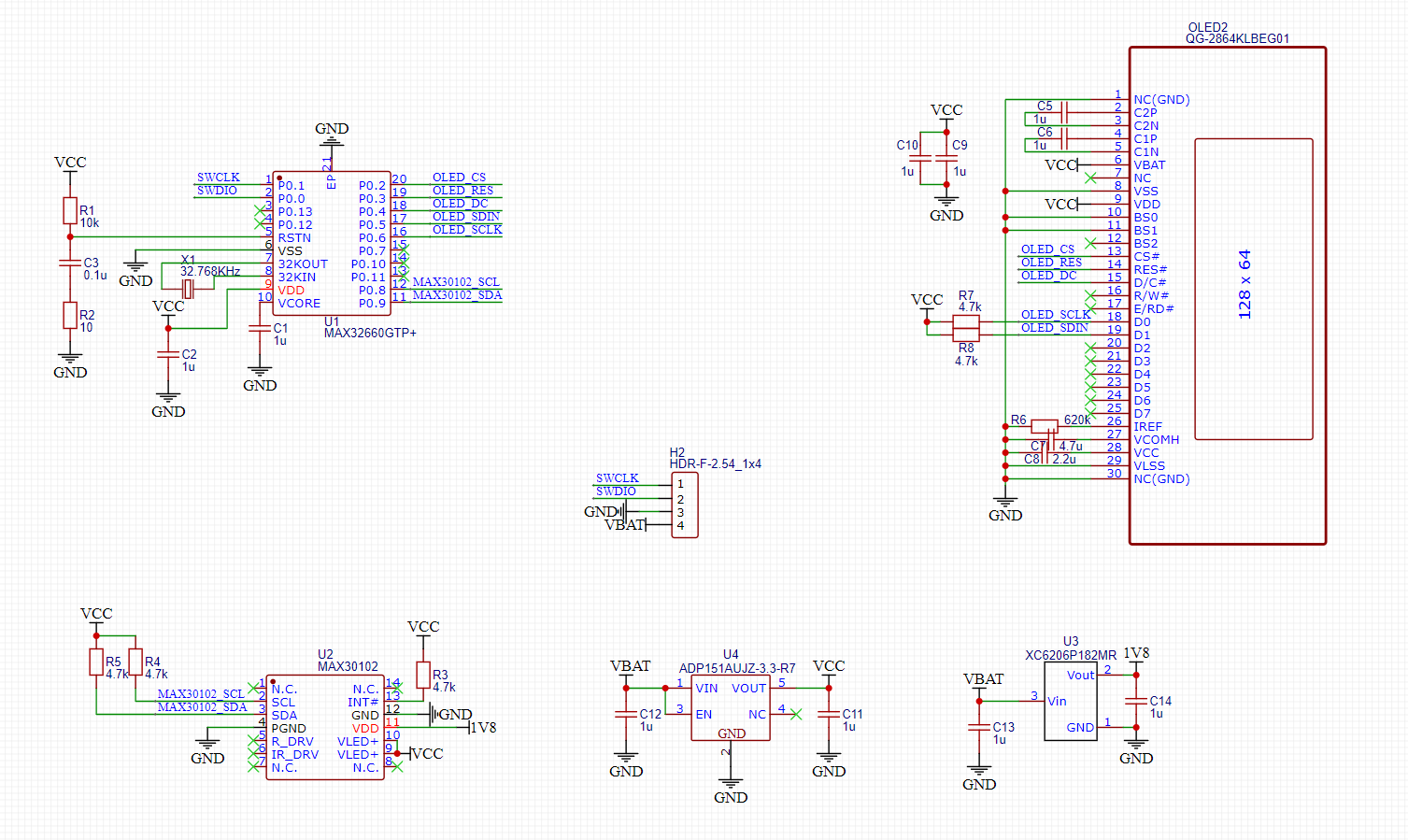This screenshot has width=1408, height=840.
Task: Select the EN pin on U4
Action: pos(704,715)
